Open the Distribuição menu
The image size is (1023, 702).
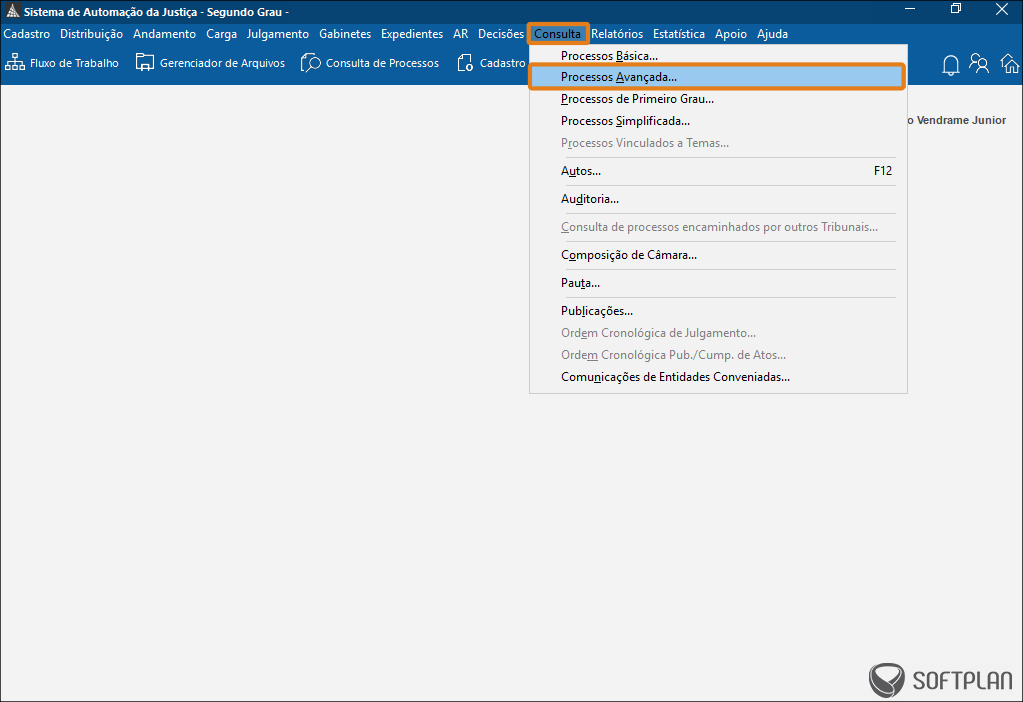91,34
